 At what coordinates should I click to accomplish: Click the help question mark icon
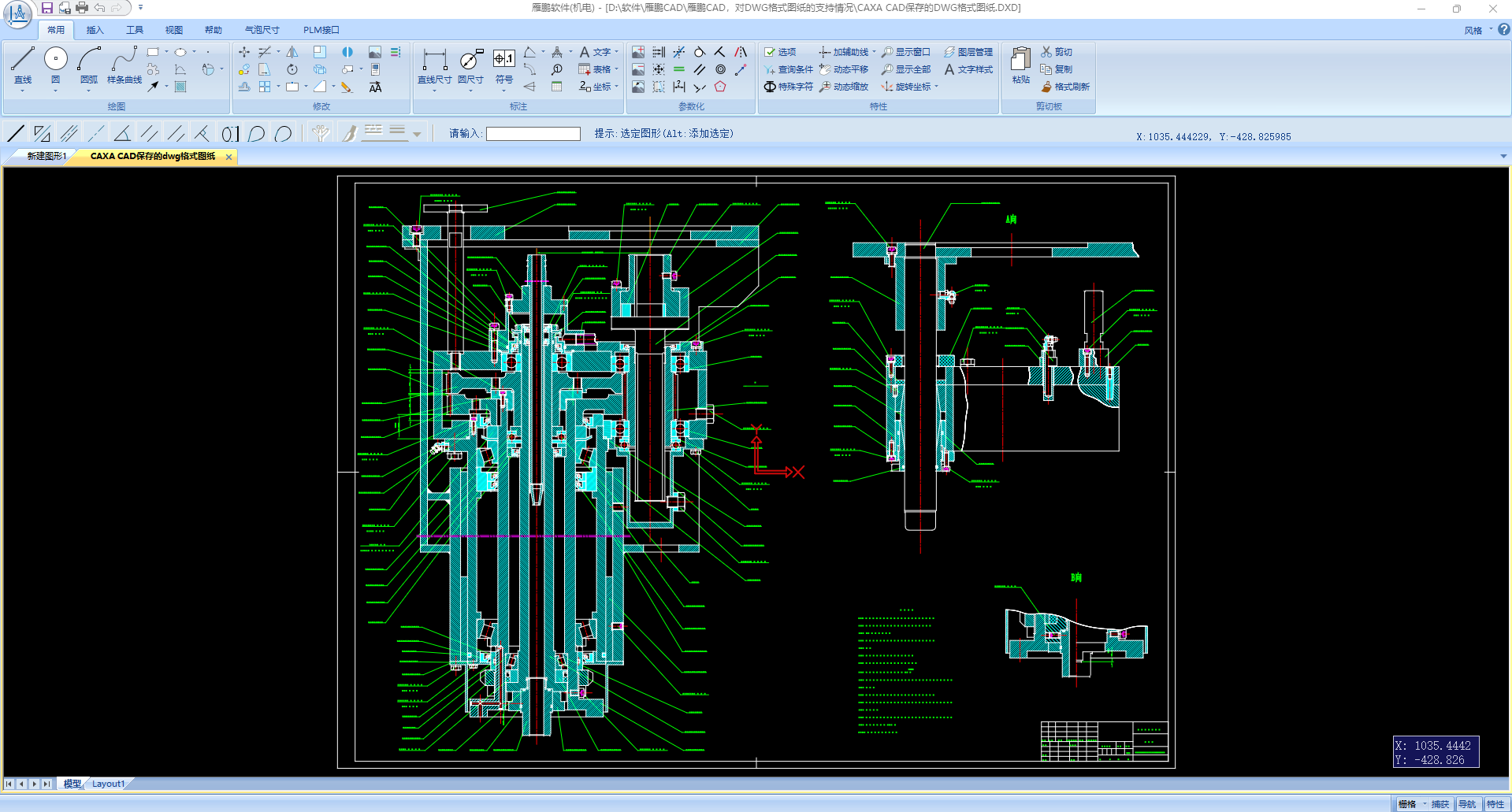coord(1504,29)
